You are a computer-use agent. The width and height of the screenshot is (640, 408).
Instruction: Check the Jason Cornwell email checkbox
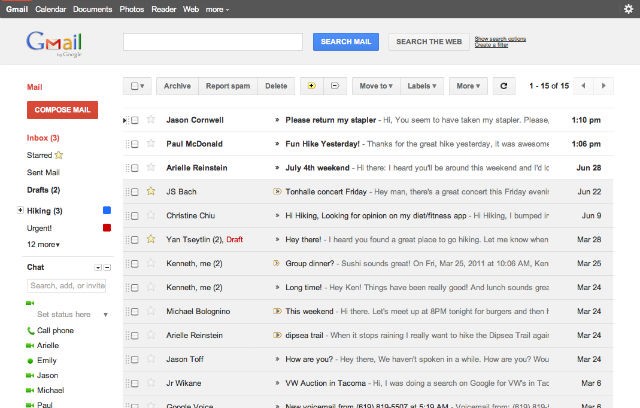pos(135,120)
